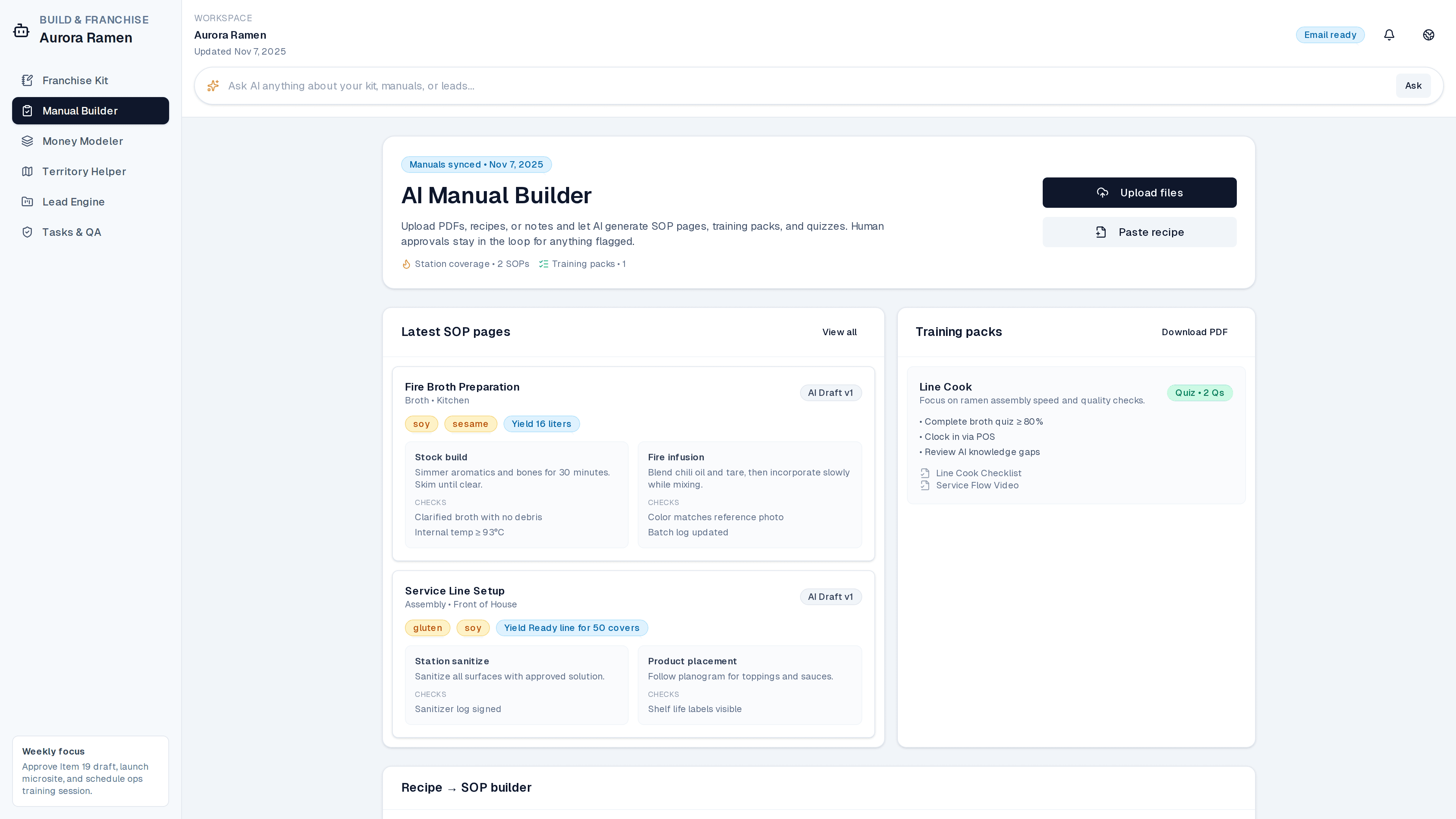Click the checklist icon next to Training packs count

pyautogui.click(x=543, y=264)
